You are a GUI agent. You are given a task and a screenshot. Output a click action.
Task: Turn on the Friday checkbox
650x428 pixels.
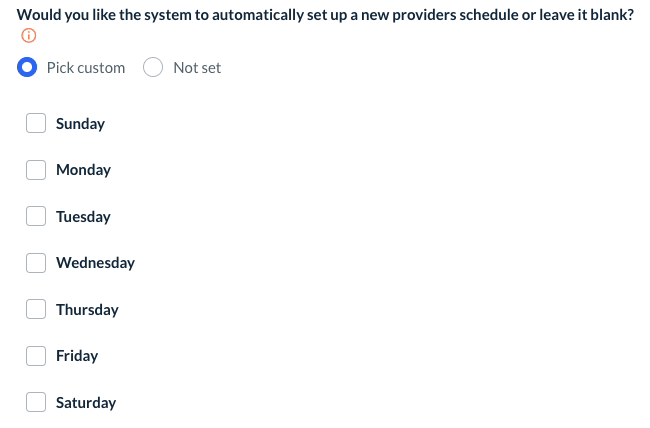pos(36,356)
